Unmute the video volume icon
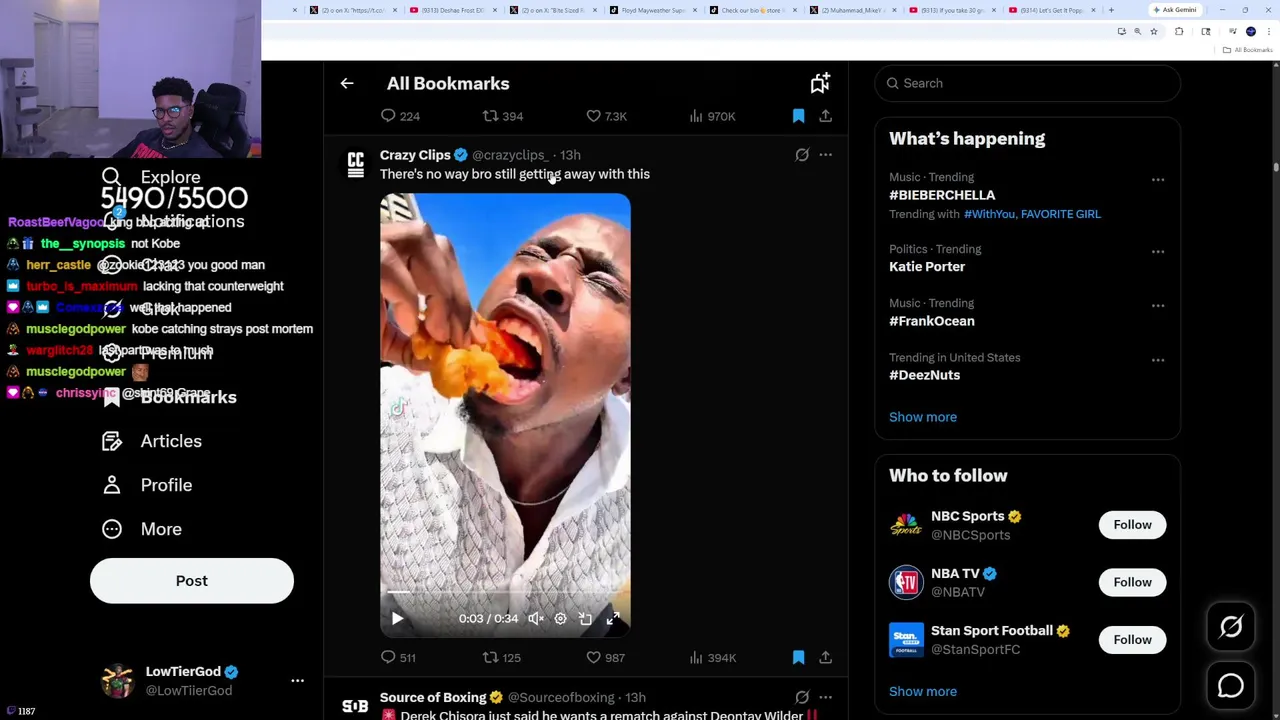 (536, 619)
